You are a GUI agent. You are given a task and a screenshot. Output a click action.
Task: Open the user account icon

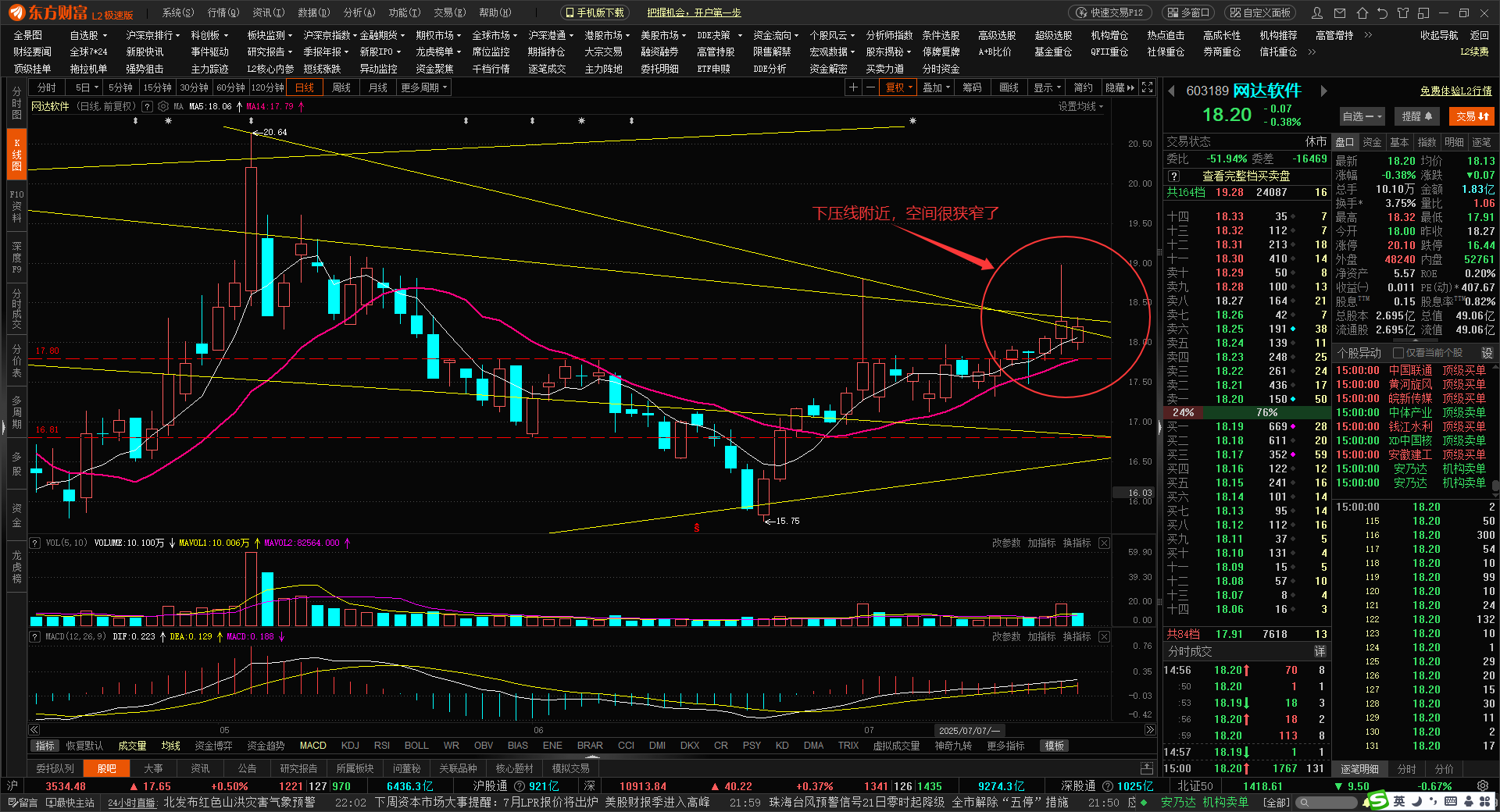[1317, 12]
